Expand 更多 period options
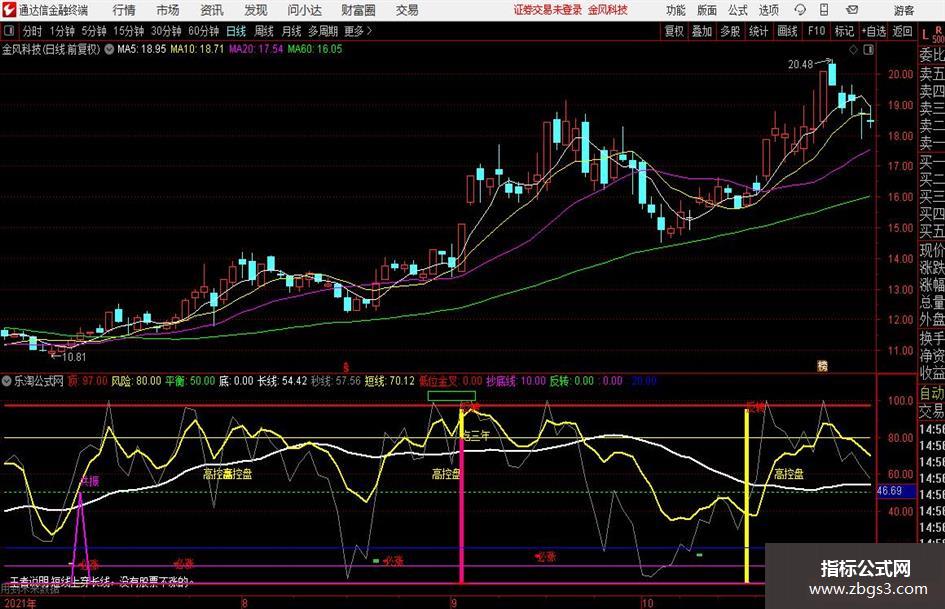 point(358,31)
